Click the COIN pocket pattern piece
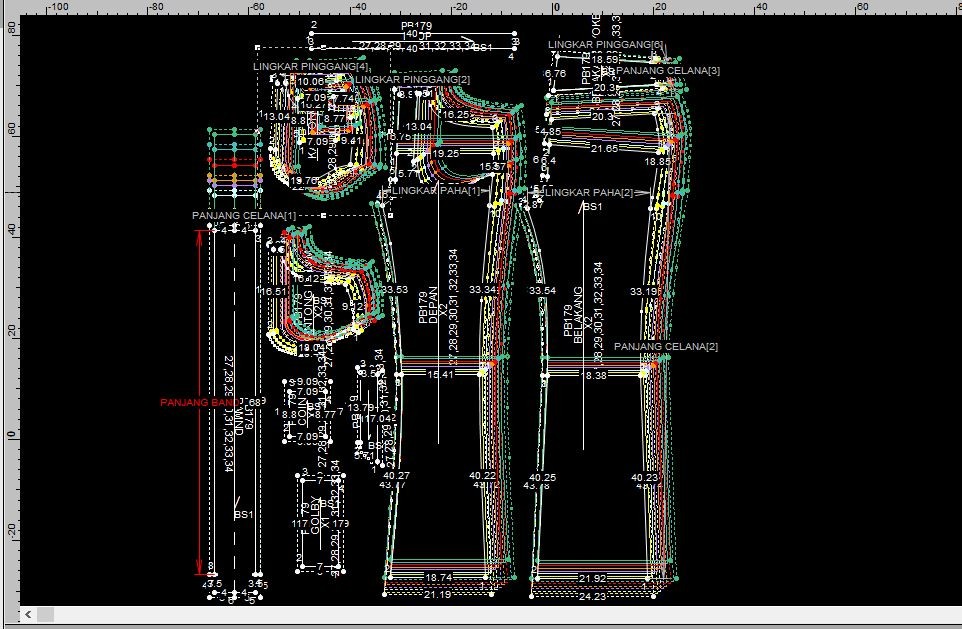962x629 pixels. click(x=304, y=413)
